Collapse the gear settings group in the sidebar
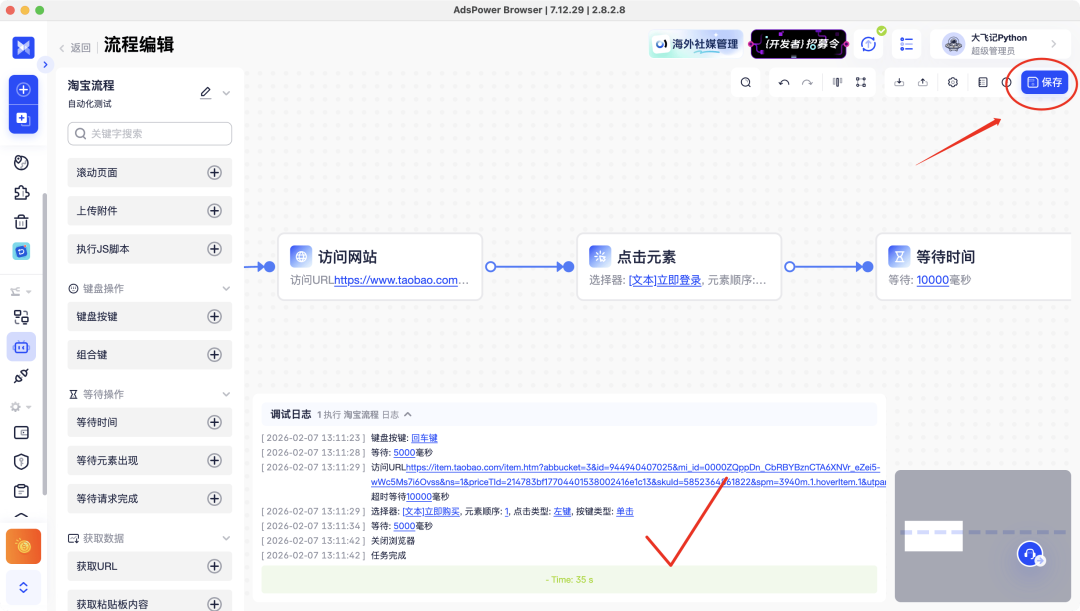The height and width of the screenshot is (611, 1080). [21, 407]
